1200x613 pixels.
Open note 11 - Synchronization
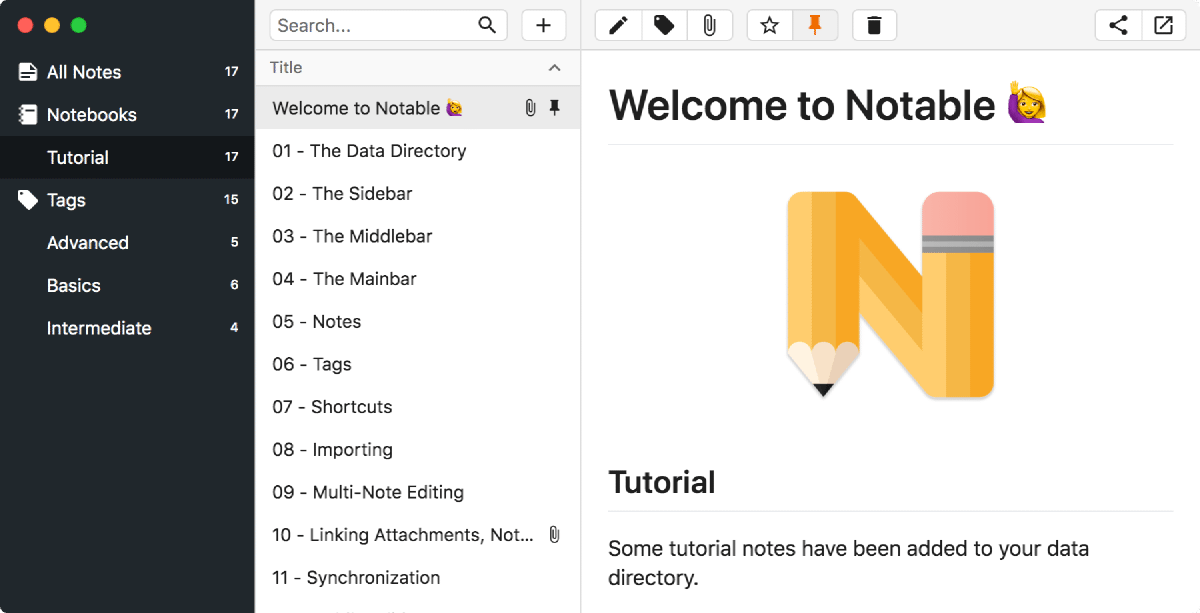point(356,578)
